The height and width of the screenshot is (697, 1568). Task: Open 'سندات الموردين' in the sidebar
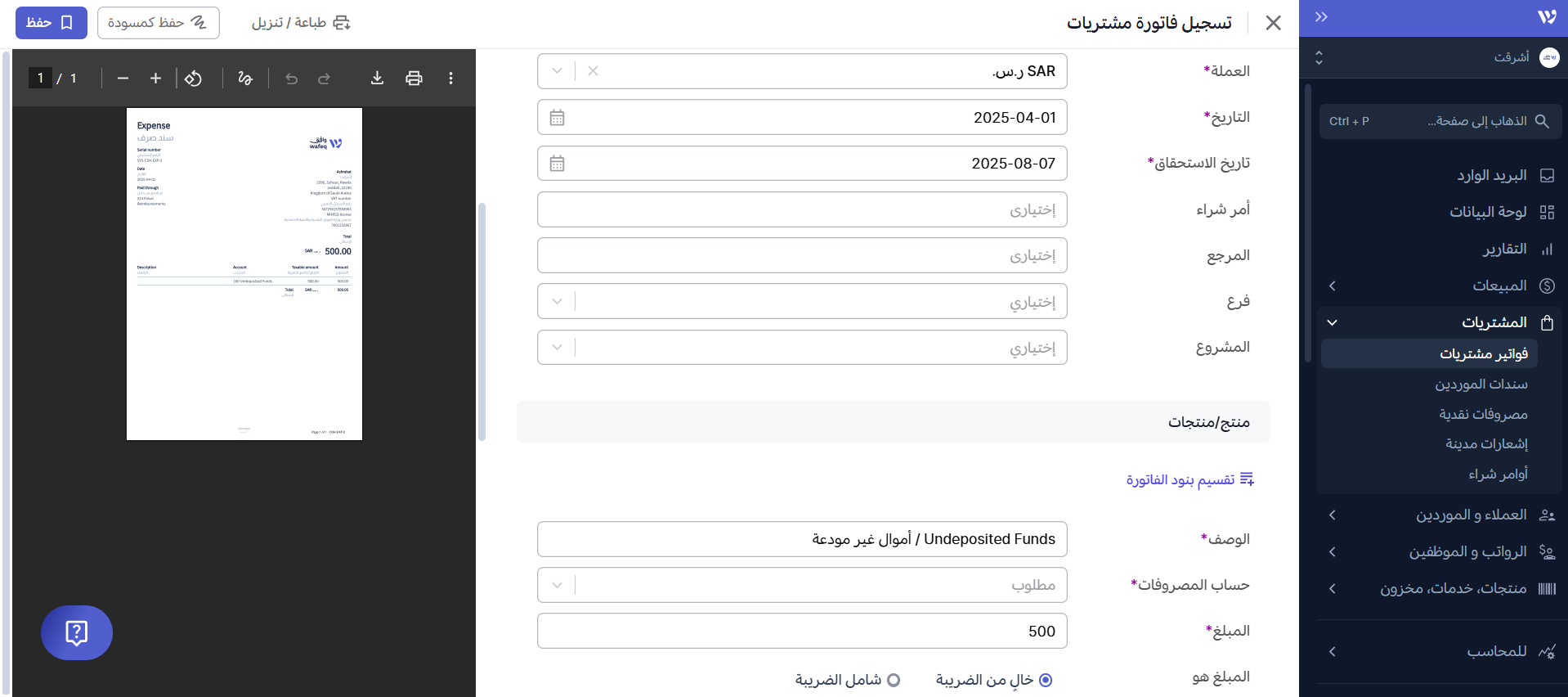coord(1481,384)
